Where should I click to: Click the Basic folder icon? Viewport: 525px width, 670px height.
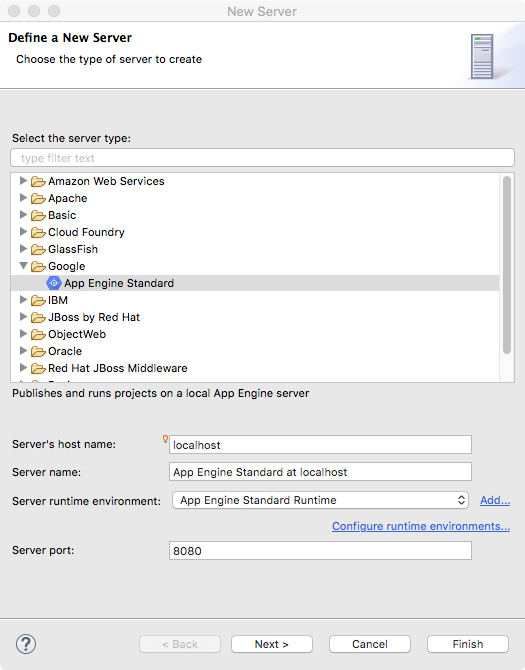tap(38, 215)
